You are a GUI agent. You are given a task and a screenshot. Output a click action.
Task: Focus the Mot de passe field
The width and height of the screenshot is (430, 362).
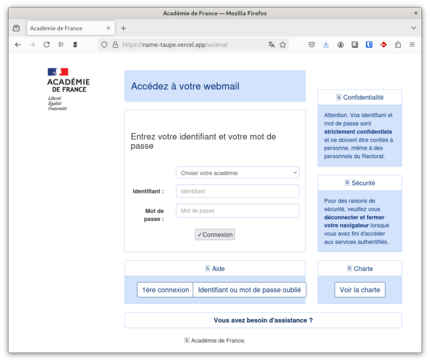point(237,211)
